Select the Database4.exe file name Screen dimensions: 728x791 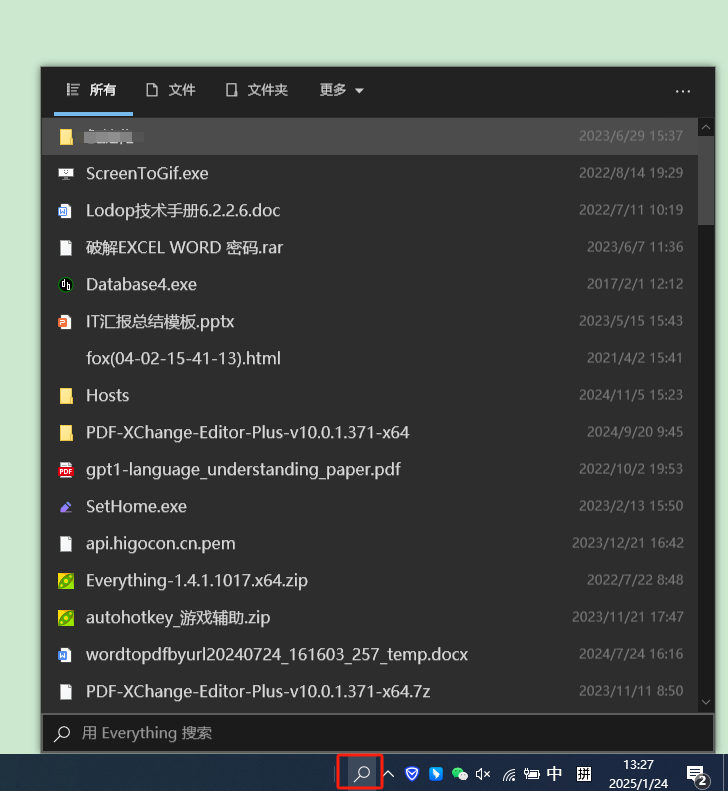tap(141, 285)
